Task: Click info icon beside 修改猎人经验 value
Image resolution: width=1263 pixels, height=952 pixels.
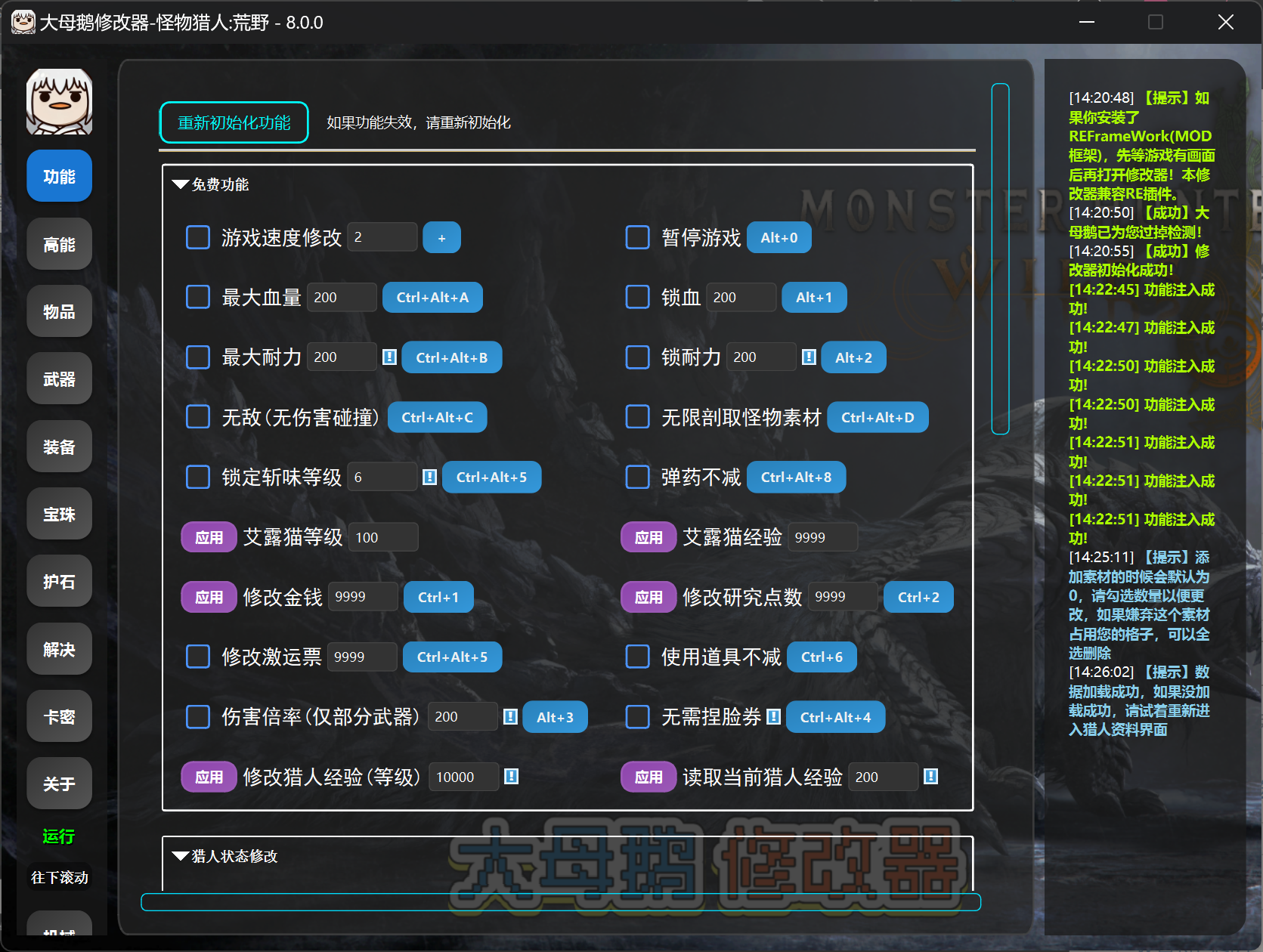Action: pyautogui.click(x=511, y=777)
